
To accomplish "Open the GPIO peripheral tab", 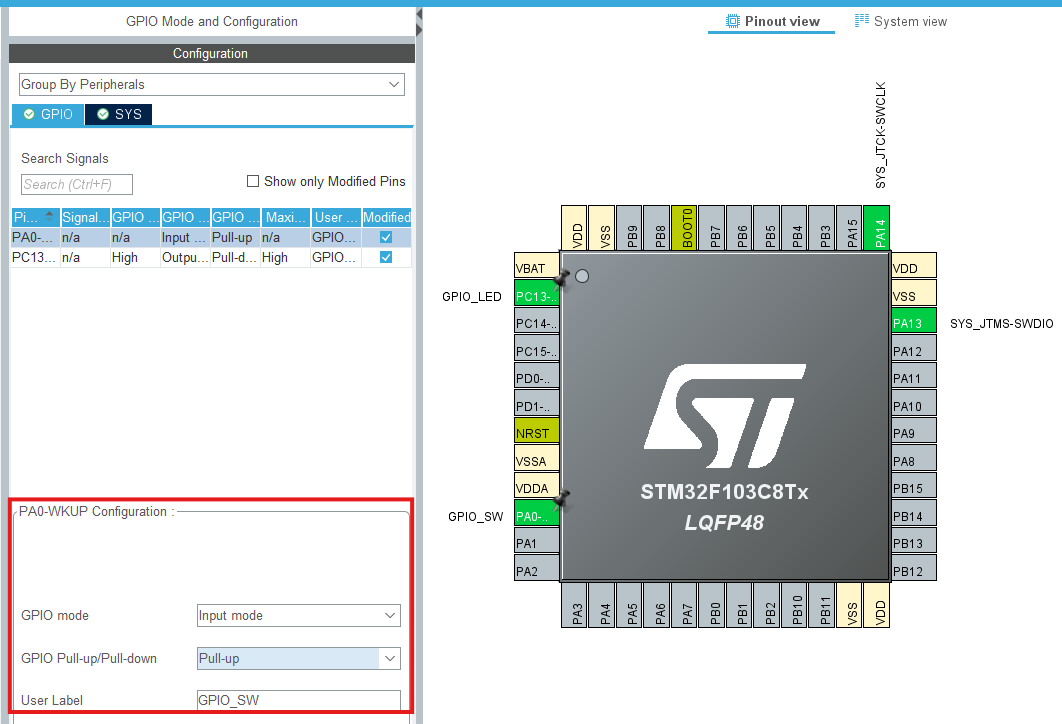I will click(x=48, y=114).
